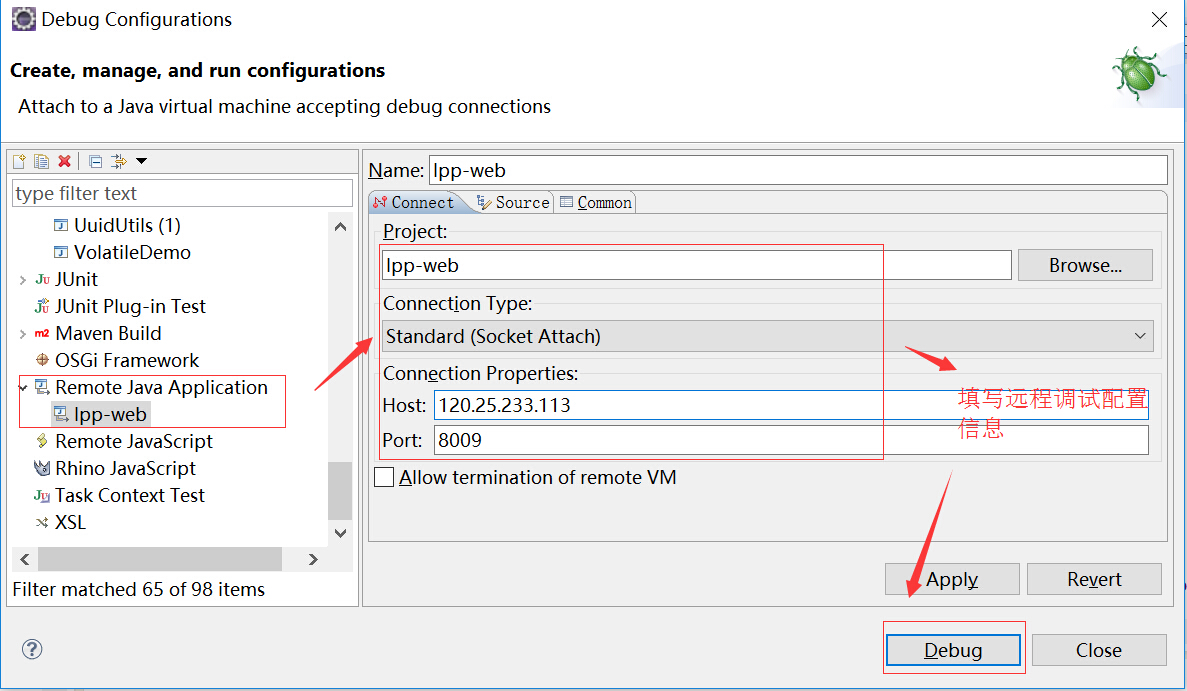Click the filter launch configurations icon
Screen dimensions: 1187x691
(118, 161)
